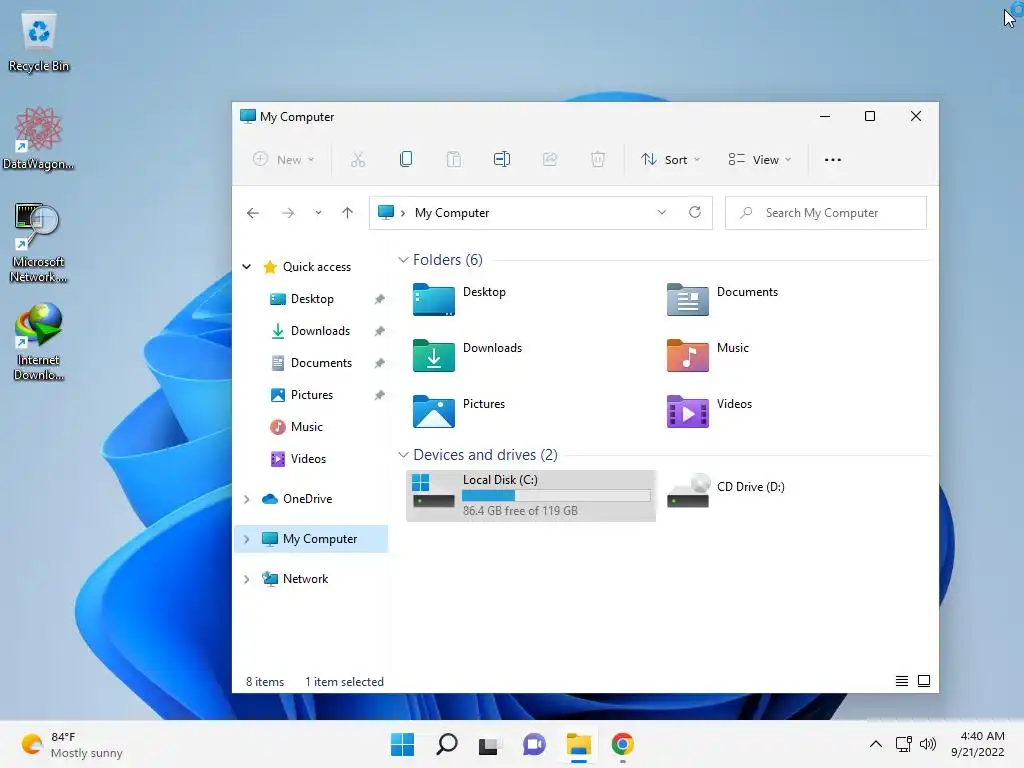The width and height of the screenshot is (1024, 768).
Task: Click the Search My Computer field
Action: [x=825, y=213]
